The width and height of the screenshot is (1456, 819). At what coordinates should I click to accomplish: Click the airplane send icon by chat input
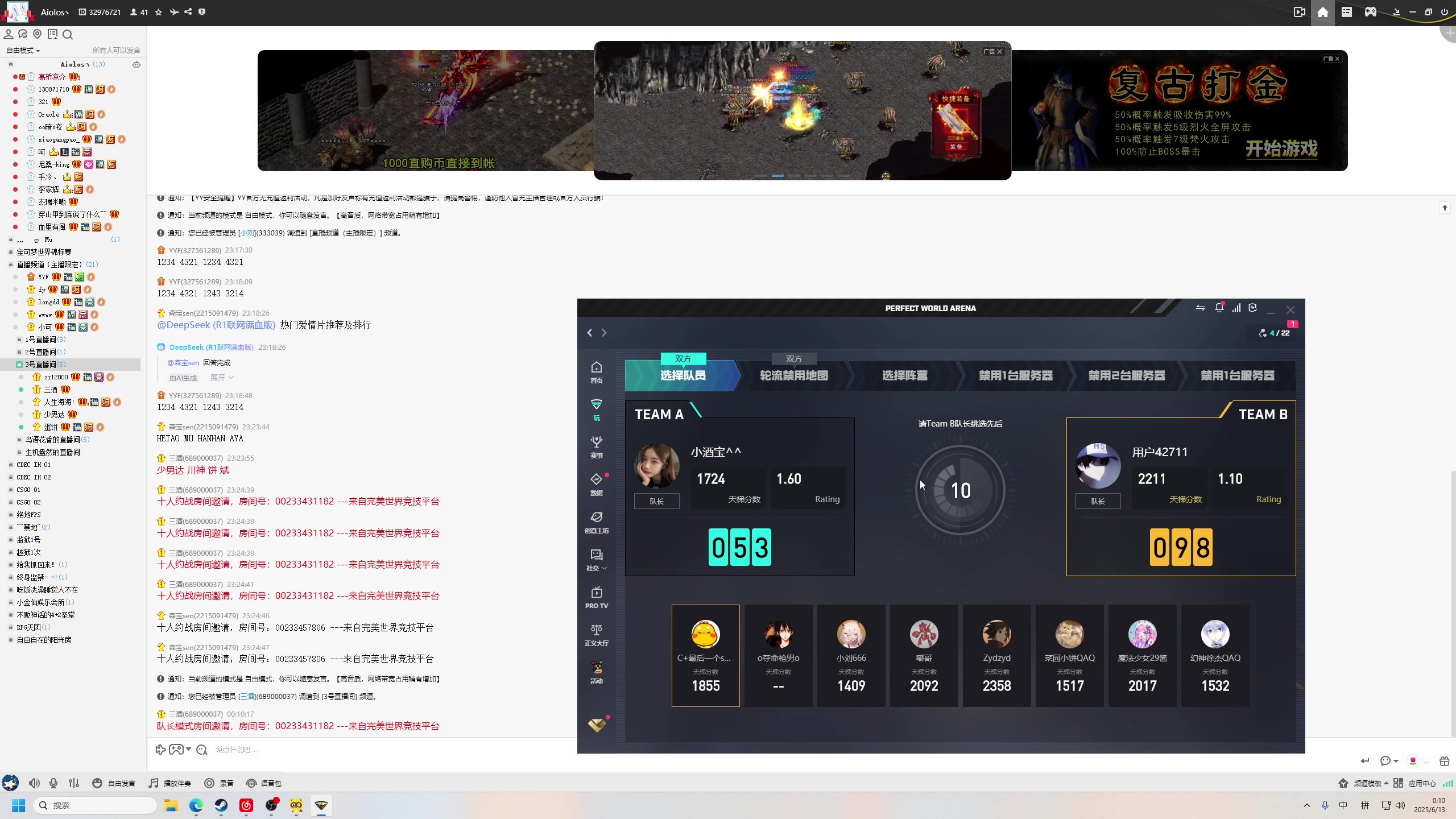pyautogui.click(x=160, y=750)
